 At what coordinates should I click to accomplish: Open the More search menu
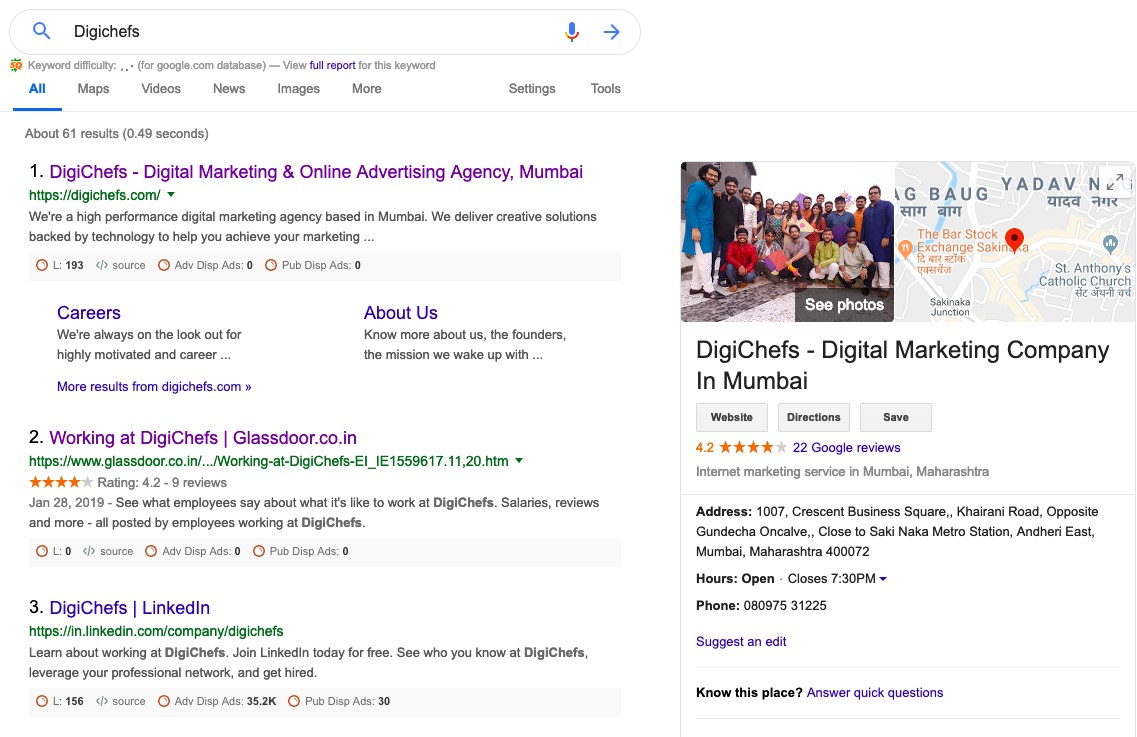click(366, 88)
